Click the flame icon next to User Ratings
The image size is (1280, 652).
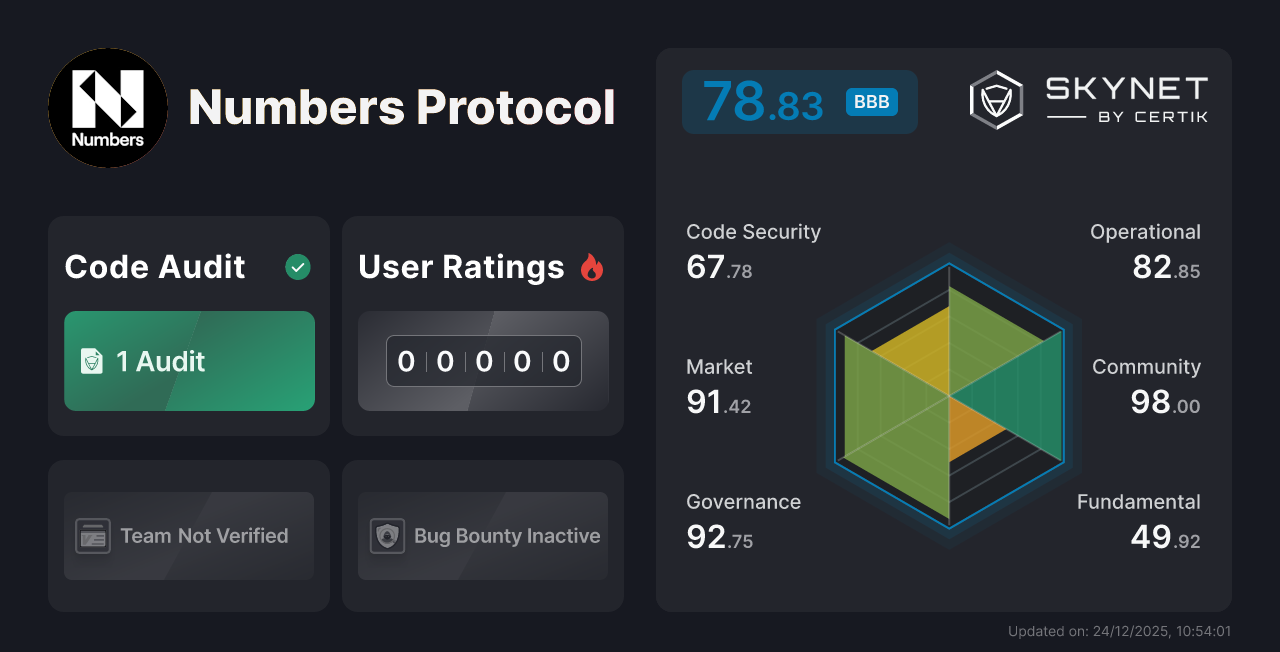click(591, 266)
